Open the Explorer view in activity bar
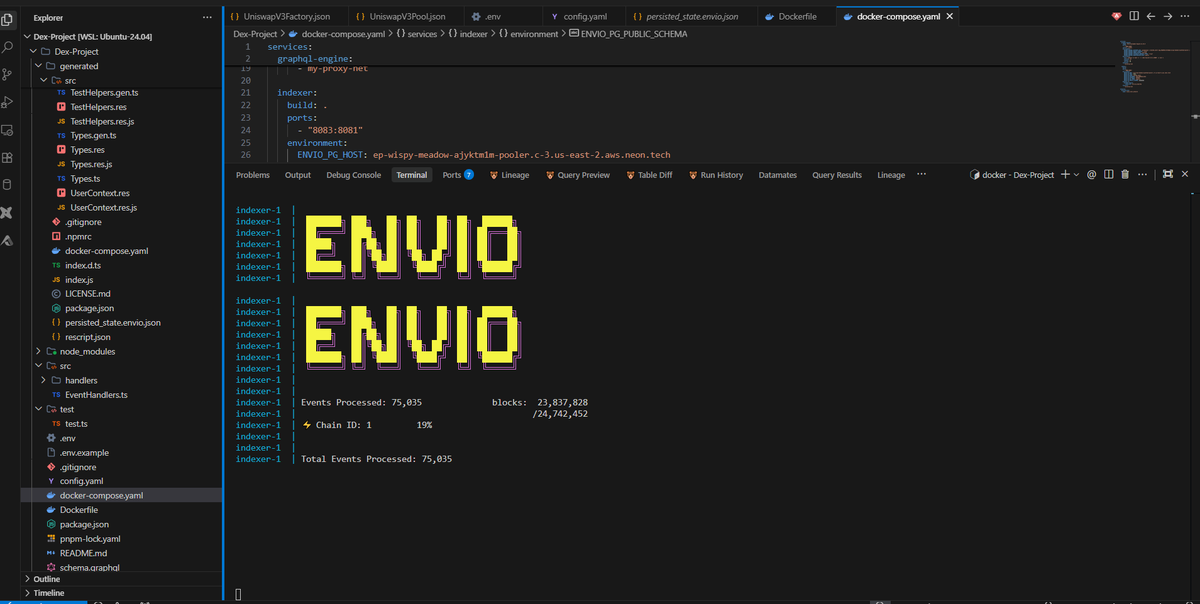The width and height of the screenshot is (1200, 604). pyautogui.click(x=8, y=18)
